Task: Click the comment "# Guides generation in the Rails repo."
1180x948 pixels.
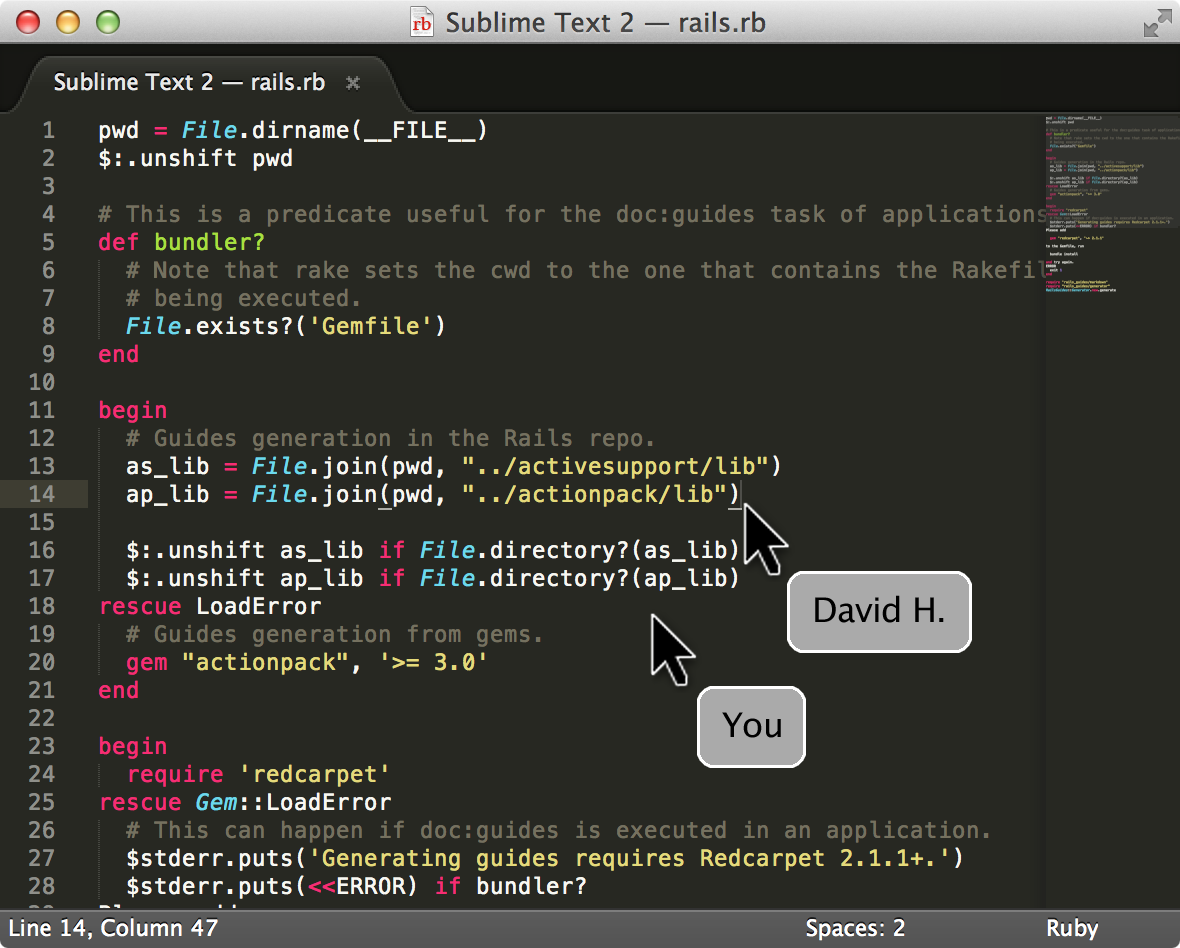Action: pyautogui.click(x=391, y=439)
